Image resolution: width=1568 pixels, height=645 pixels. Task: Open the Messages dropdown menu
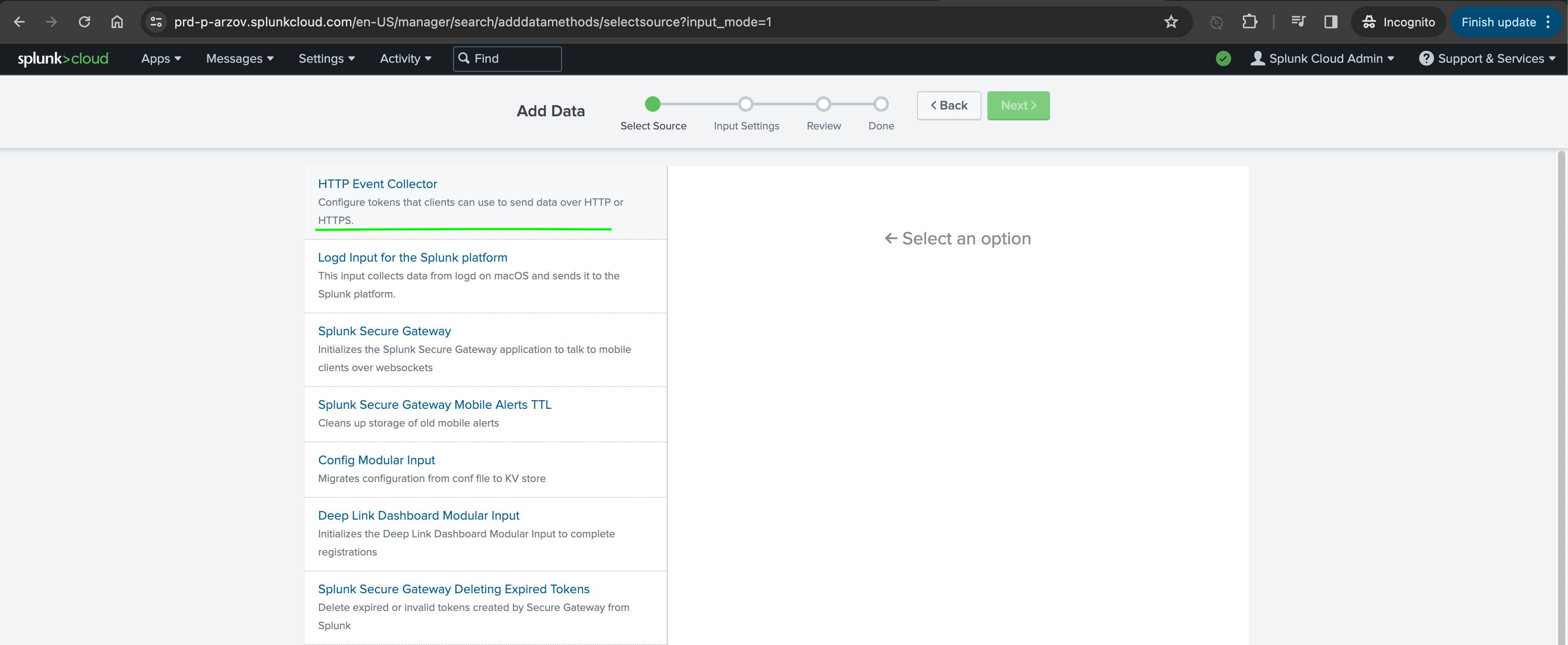(240, 59)
